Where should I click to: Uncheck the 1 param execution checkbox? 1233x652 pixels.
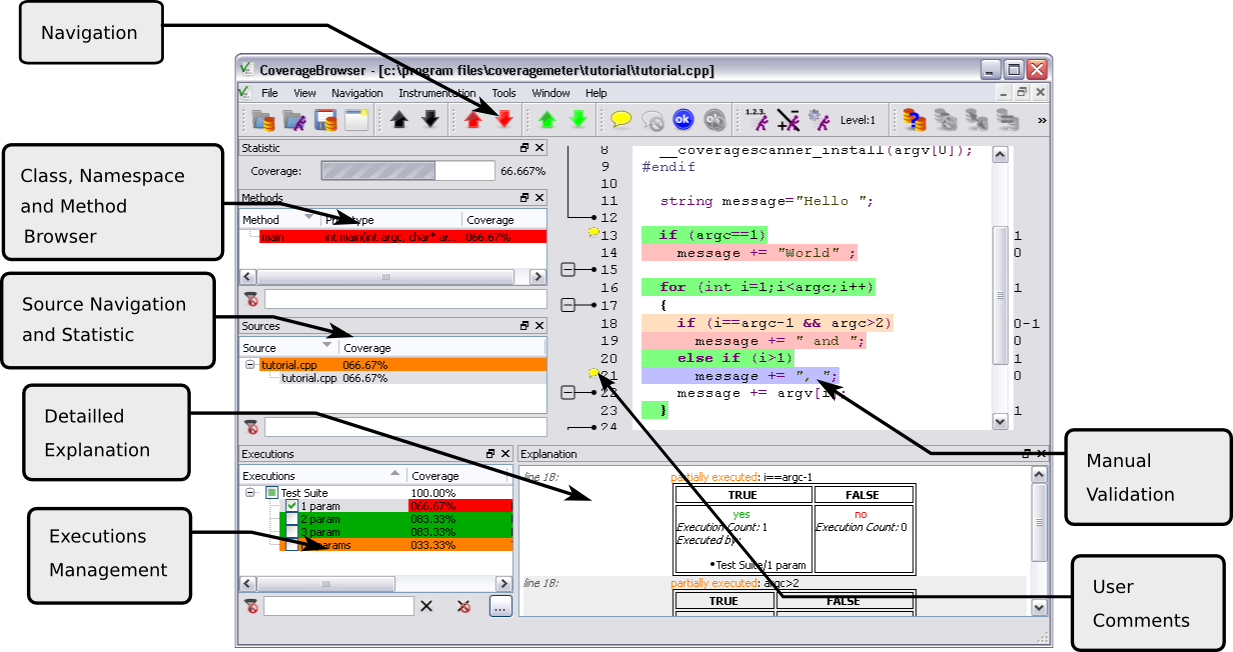[292, 507]
